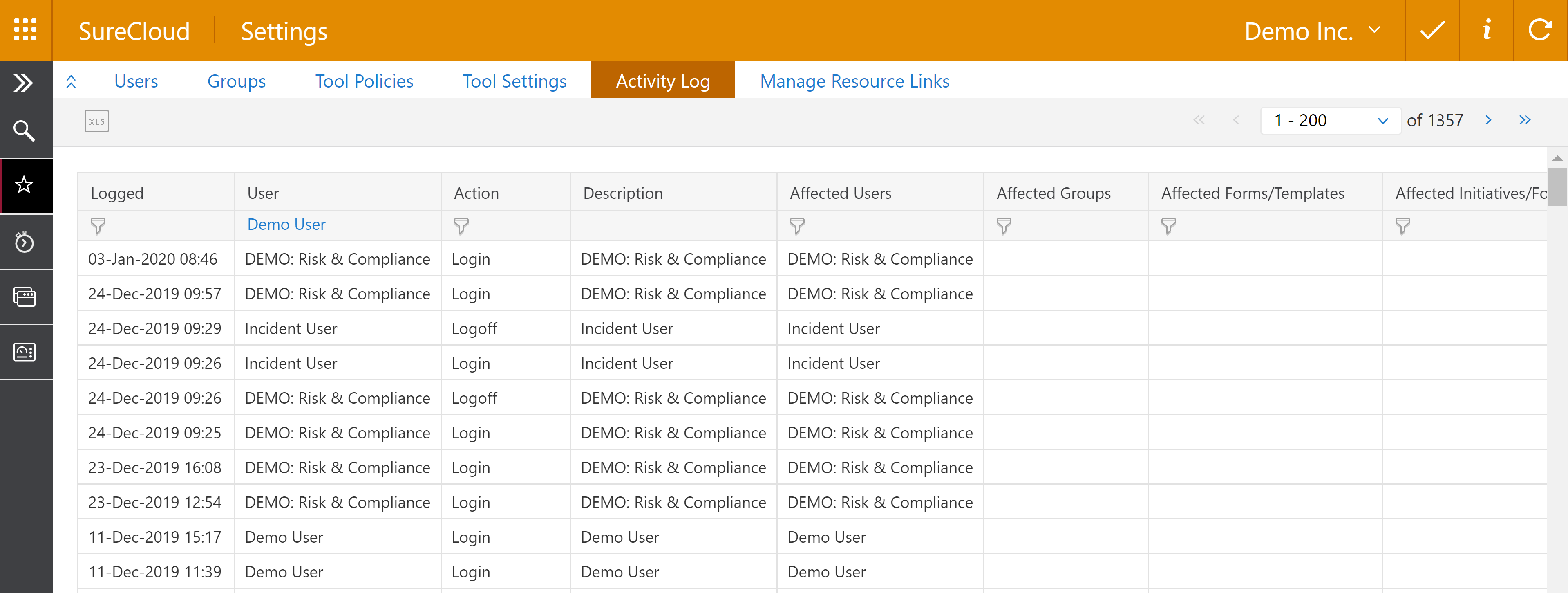Image resolution: width=1568 pixels, height=593 pixels.
Task: Open filter for Affected Forms/Templates column
Action: [1169, 226]
